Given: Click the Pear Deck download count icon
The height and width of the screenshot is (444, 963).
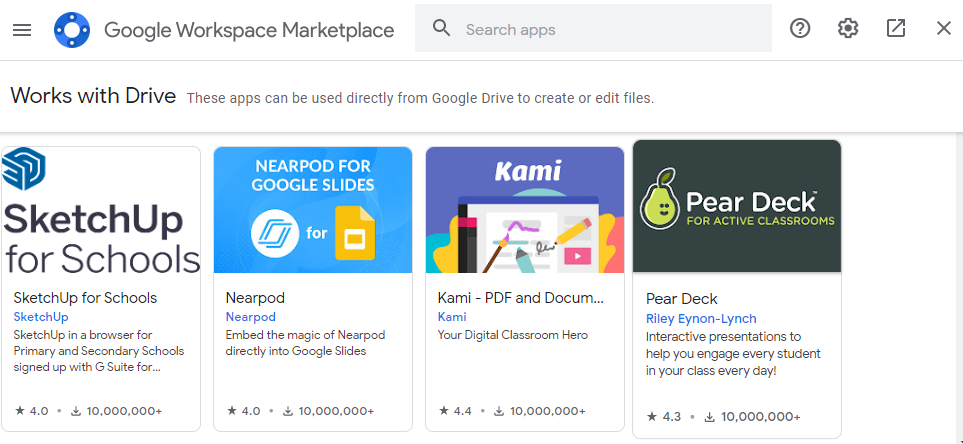Looking at the screenshot, I should pyautogui.click(x=709, y=417).
